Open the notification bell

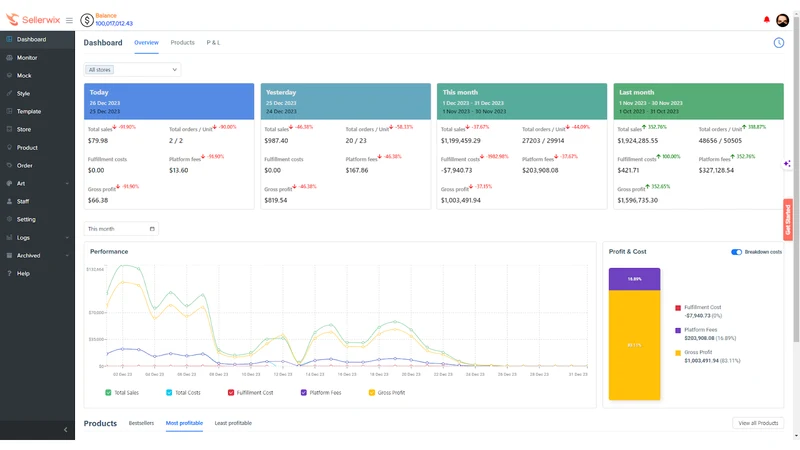click(766, 19)
